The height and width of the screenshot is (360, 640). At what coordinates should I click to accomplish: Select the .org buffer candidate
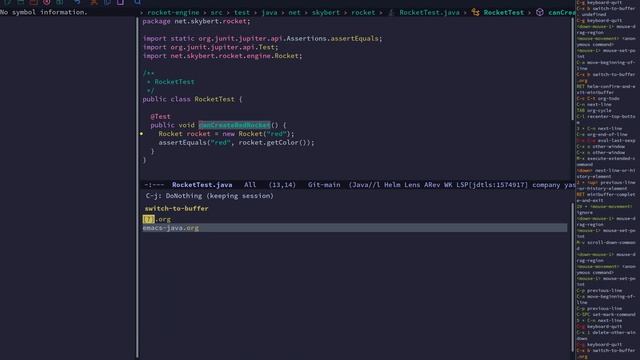click(163, 219)
